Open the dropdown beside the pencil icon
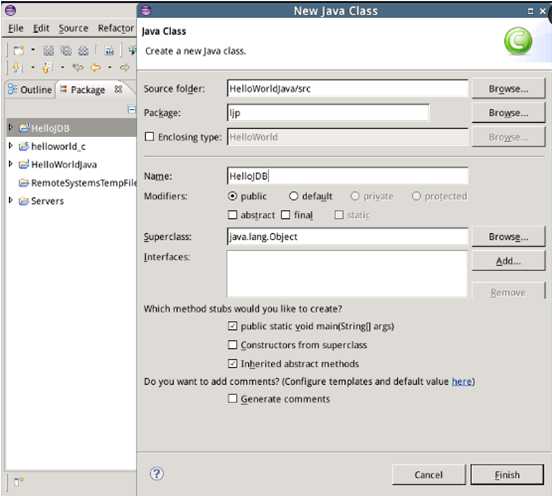This screenshot has height=496, width=552. tap(62, 67)
